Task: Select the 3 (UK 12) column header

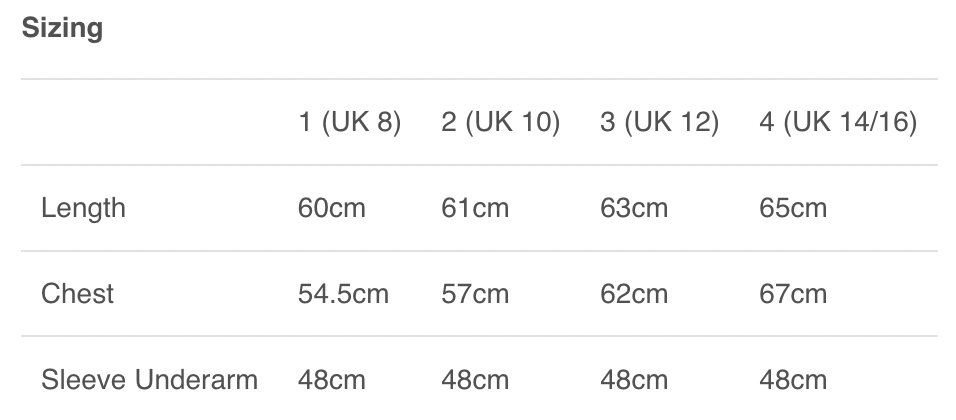Action: point(659,123)
